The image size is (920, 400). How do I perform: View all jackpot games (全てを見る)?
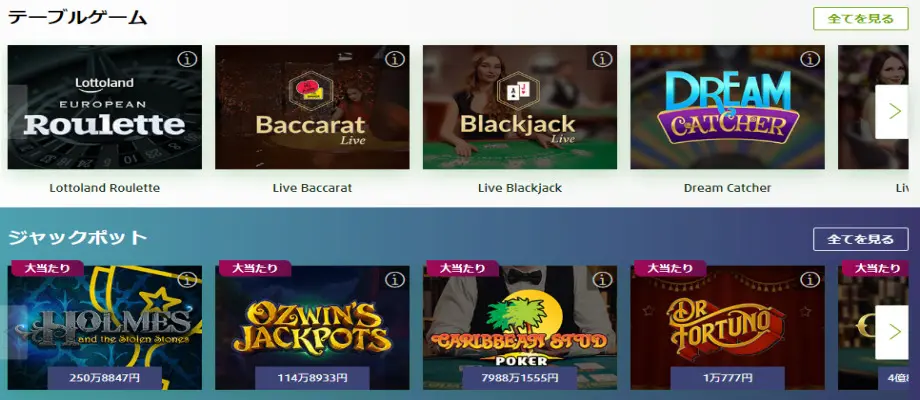[861, 239]
